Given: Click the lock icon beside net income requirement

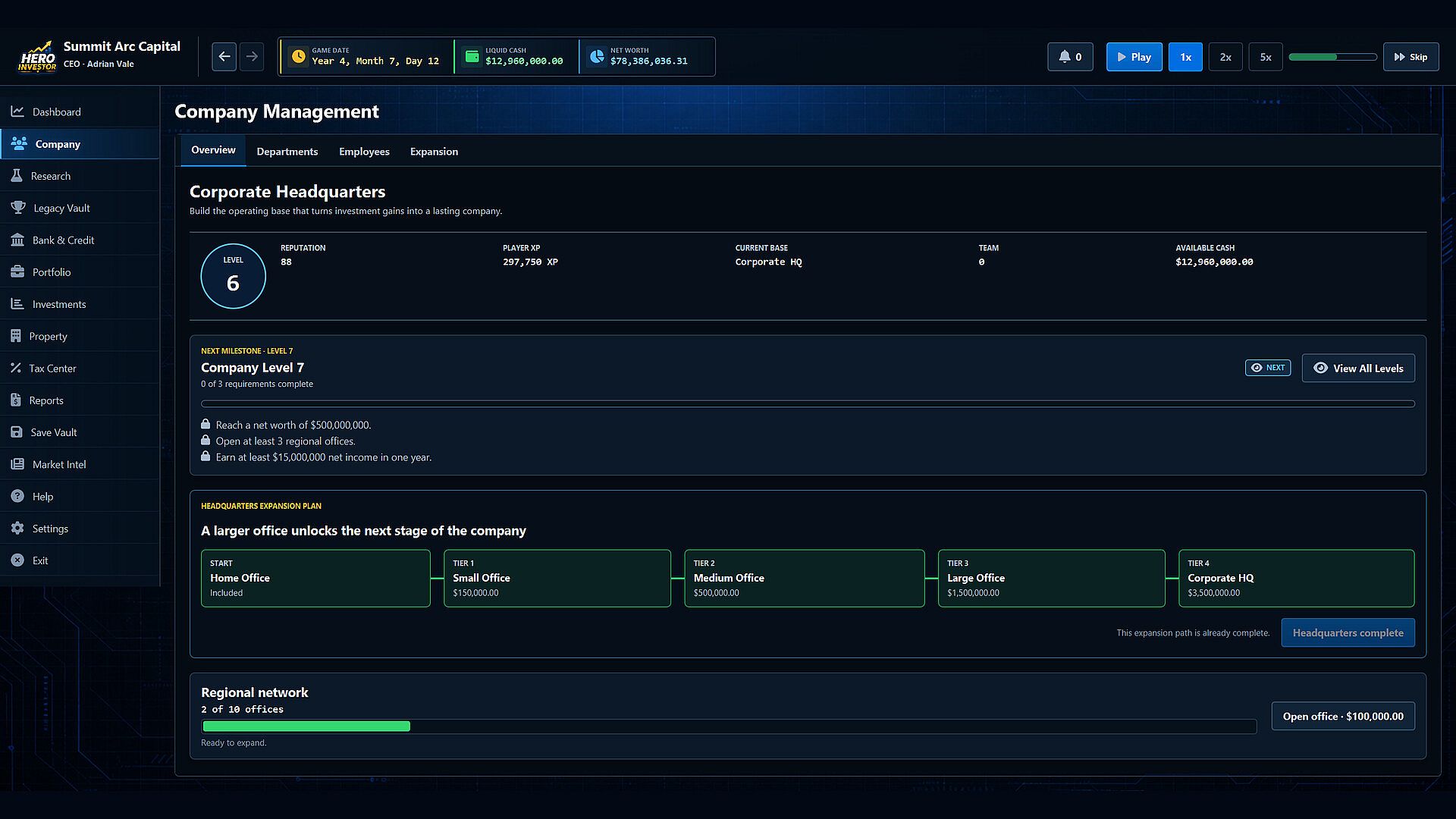Looking at the screenshot, I should click(x=206, y=456).
